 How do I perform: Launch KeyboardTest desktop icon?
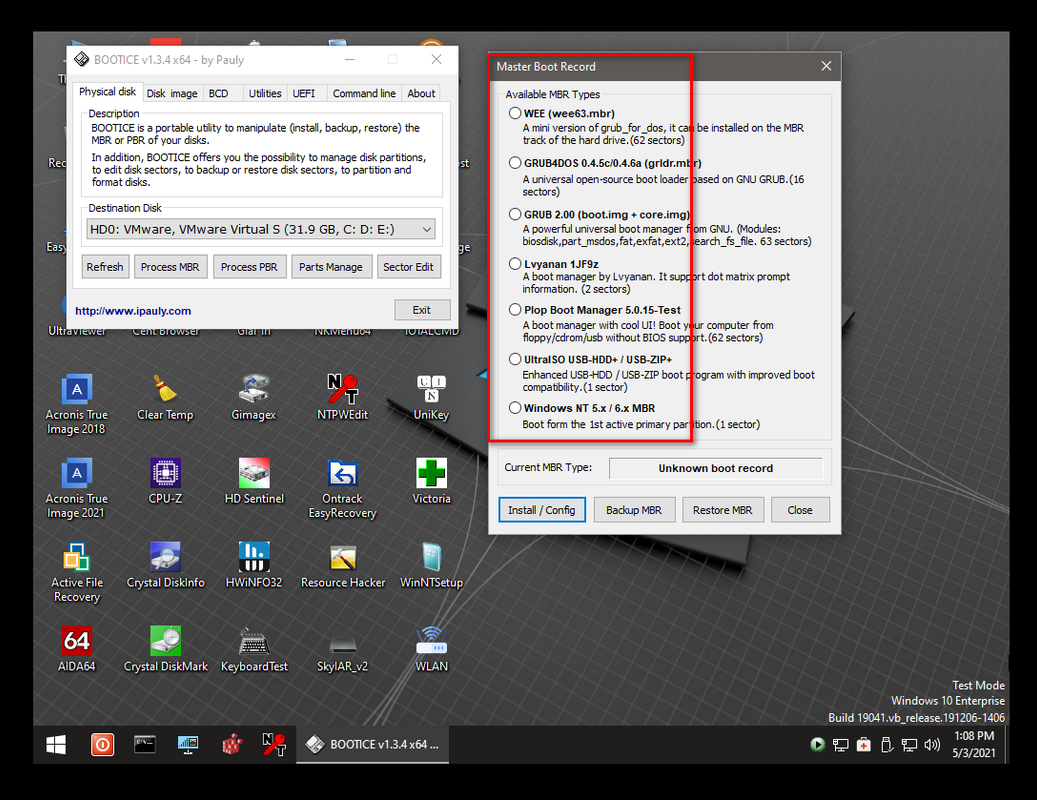254,649
